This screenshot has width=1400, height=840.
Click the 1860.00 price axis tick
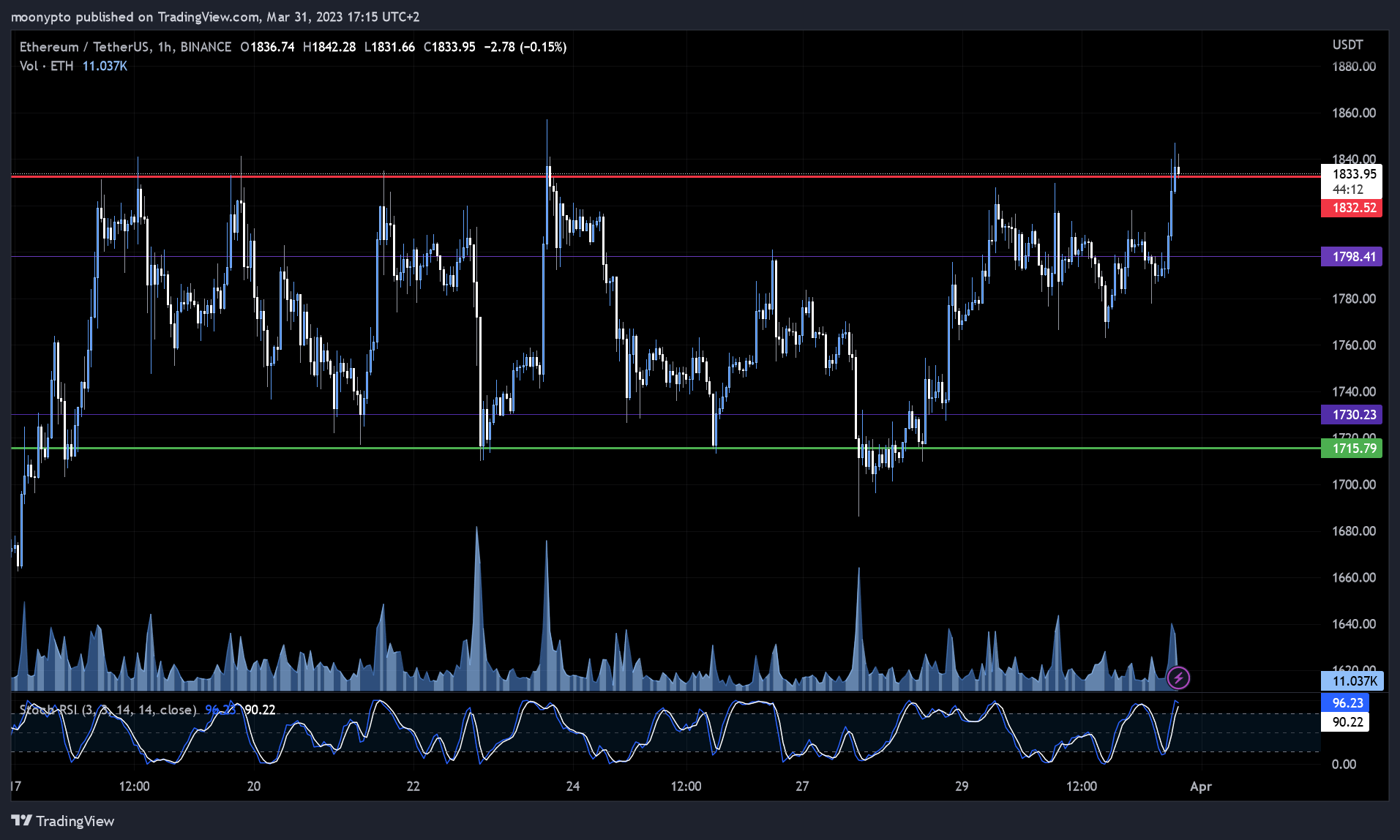point(1354,113)
